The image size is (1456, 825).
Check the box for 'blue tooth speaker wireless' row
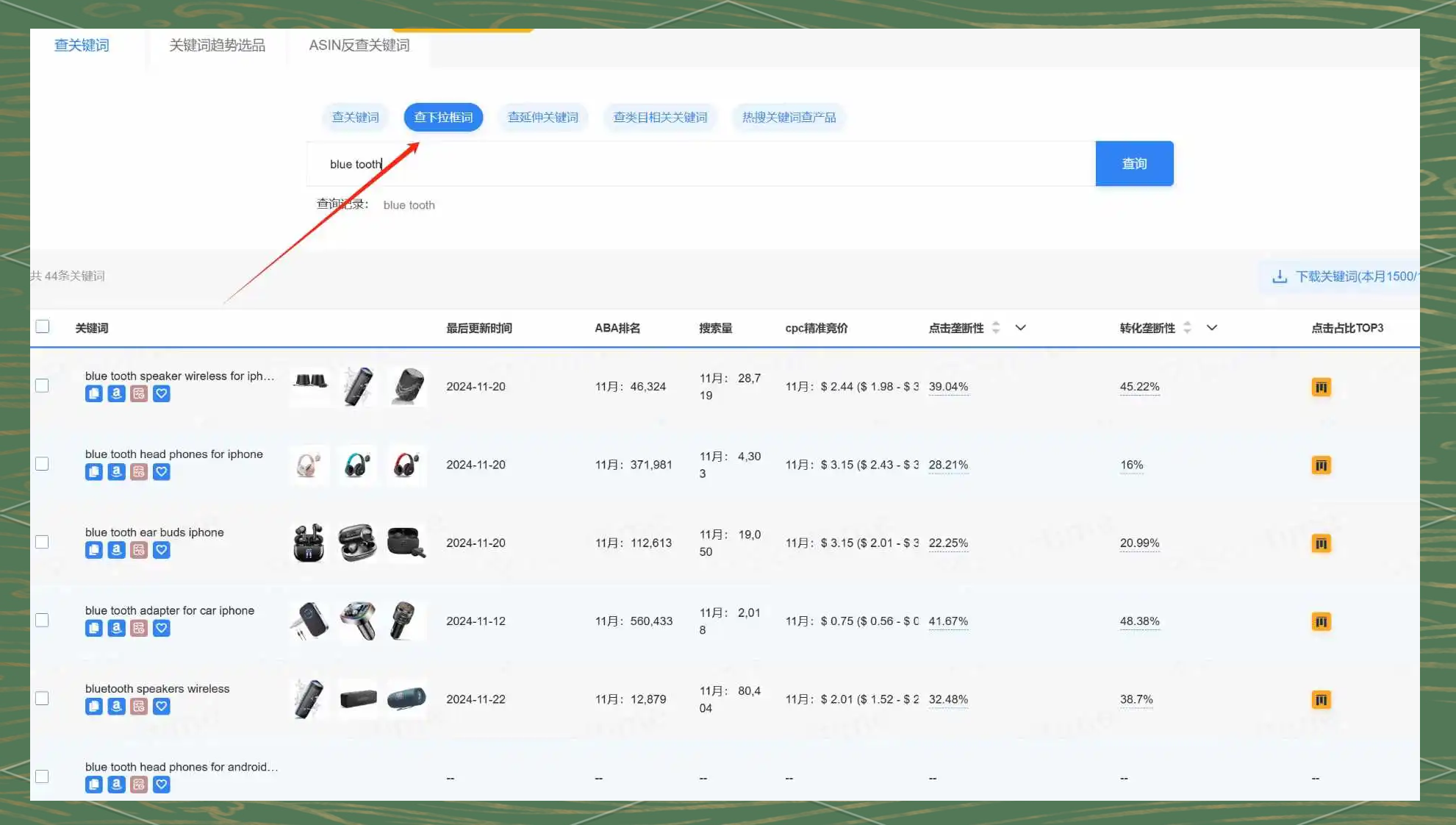tap(42, 385)
